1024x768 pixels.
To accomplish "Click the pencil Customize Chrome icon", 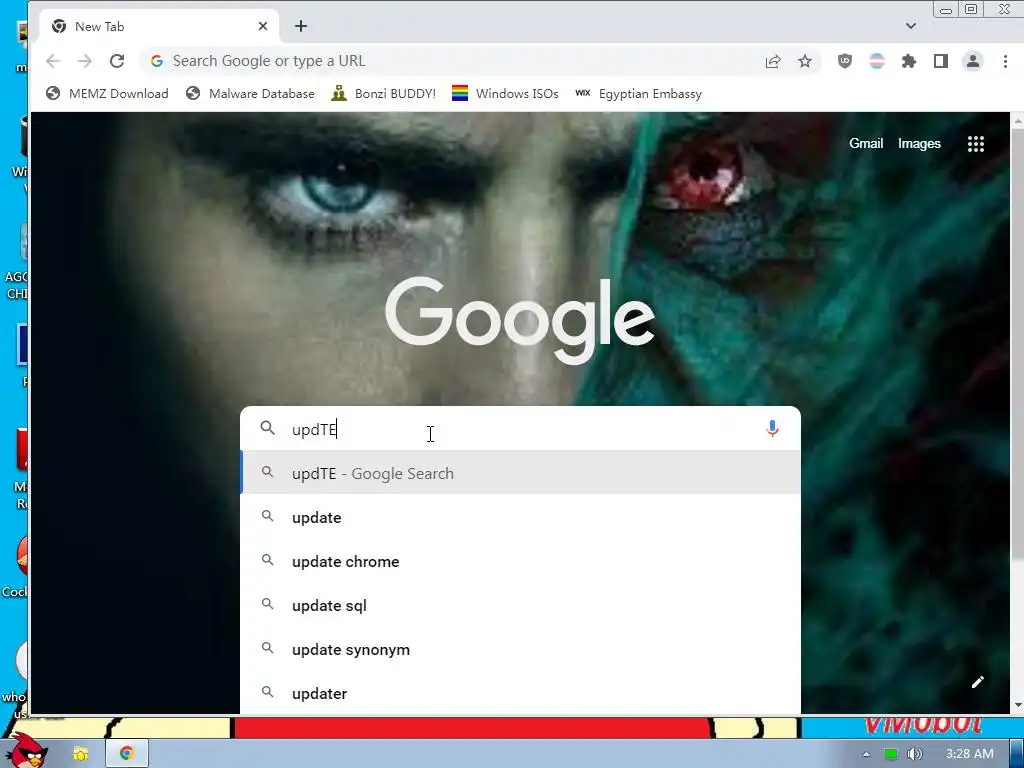I will 978,682.
